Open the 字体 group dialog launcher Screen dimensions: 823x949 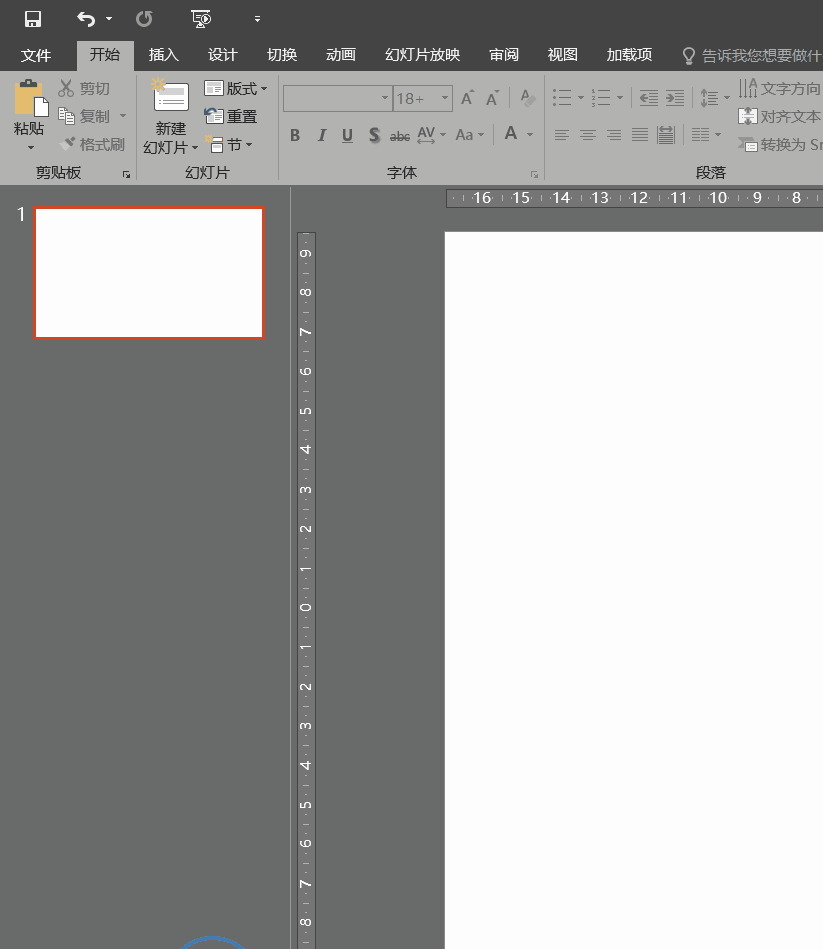(534, 174)
